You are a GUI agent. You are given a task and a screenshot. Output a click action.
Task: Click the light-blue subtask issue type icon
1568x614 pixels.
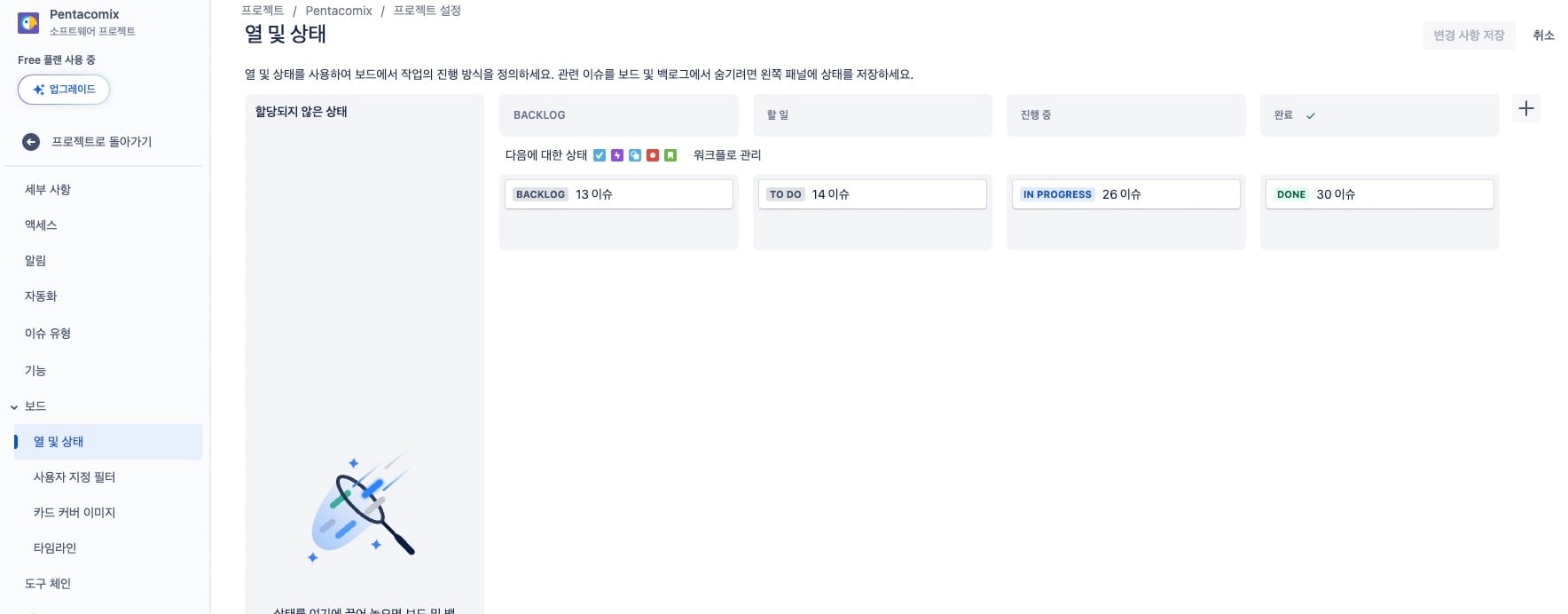click(x=635, y=155)
